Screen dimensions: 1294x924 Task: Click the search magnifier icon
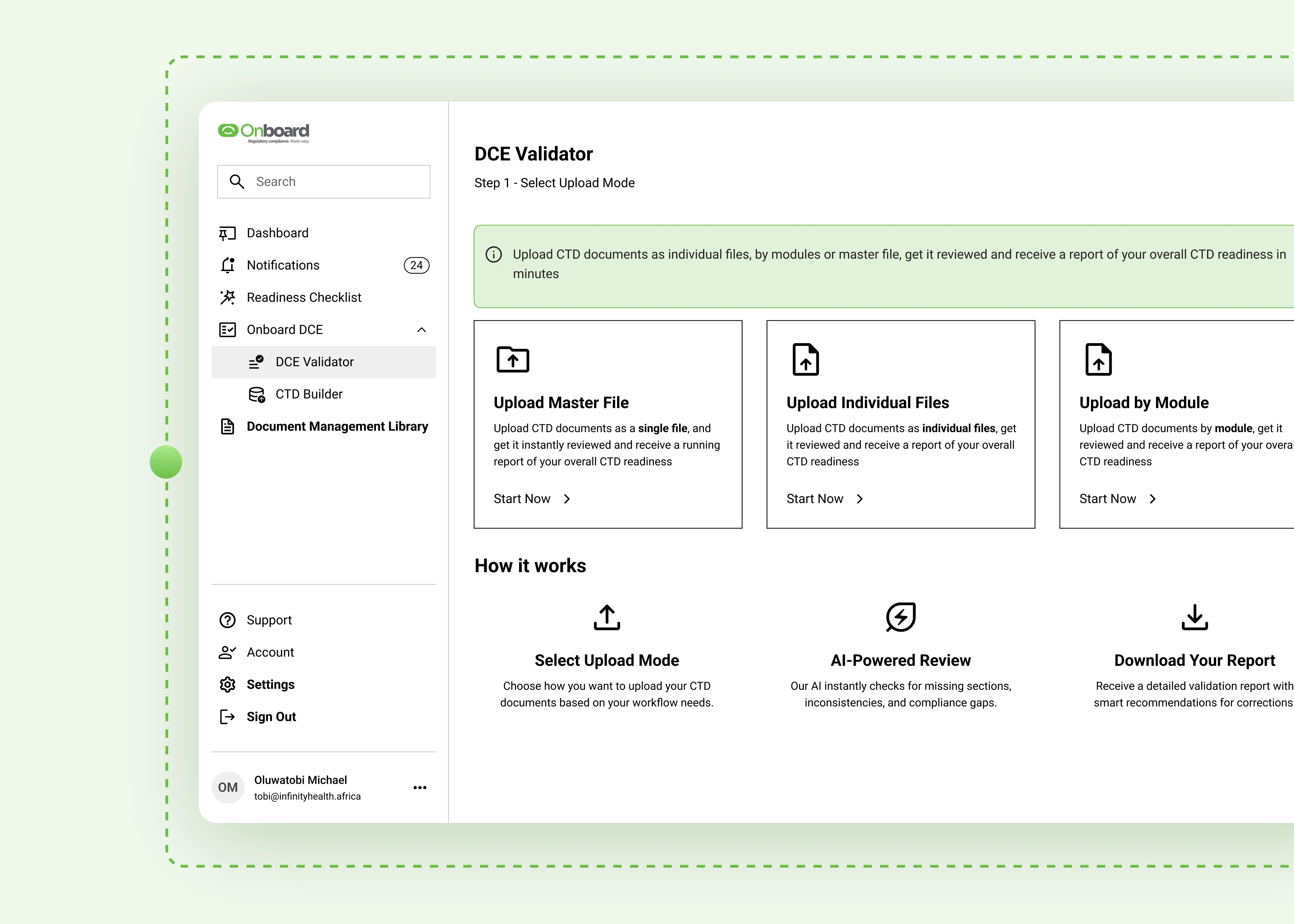click(237, 181)
